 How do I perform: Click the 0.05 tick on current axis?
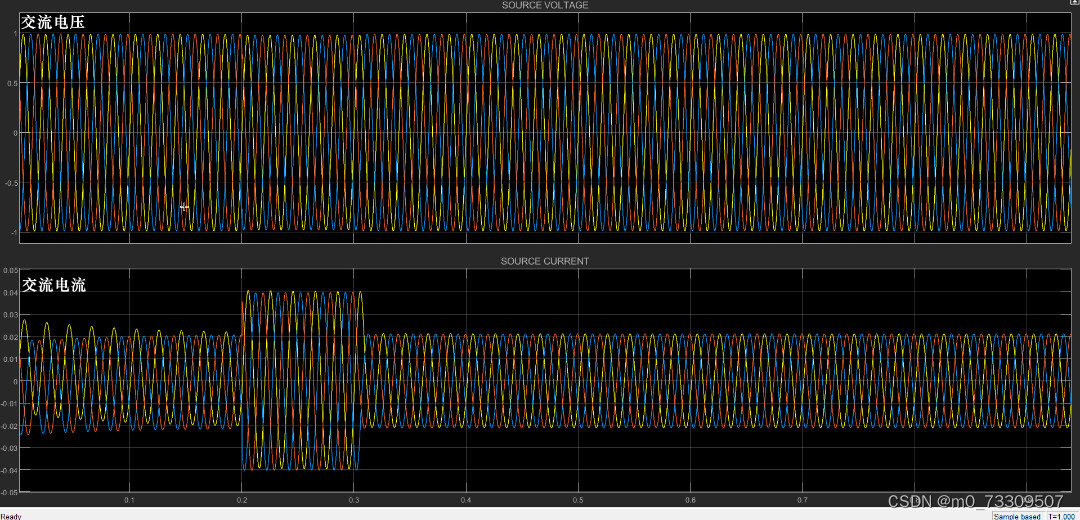(10, 271)
